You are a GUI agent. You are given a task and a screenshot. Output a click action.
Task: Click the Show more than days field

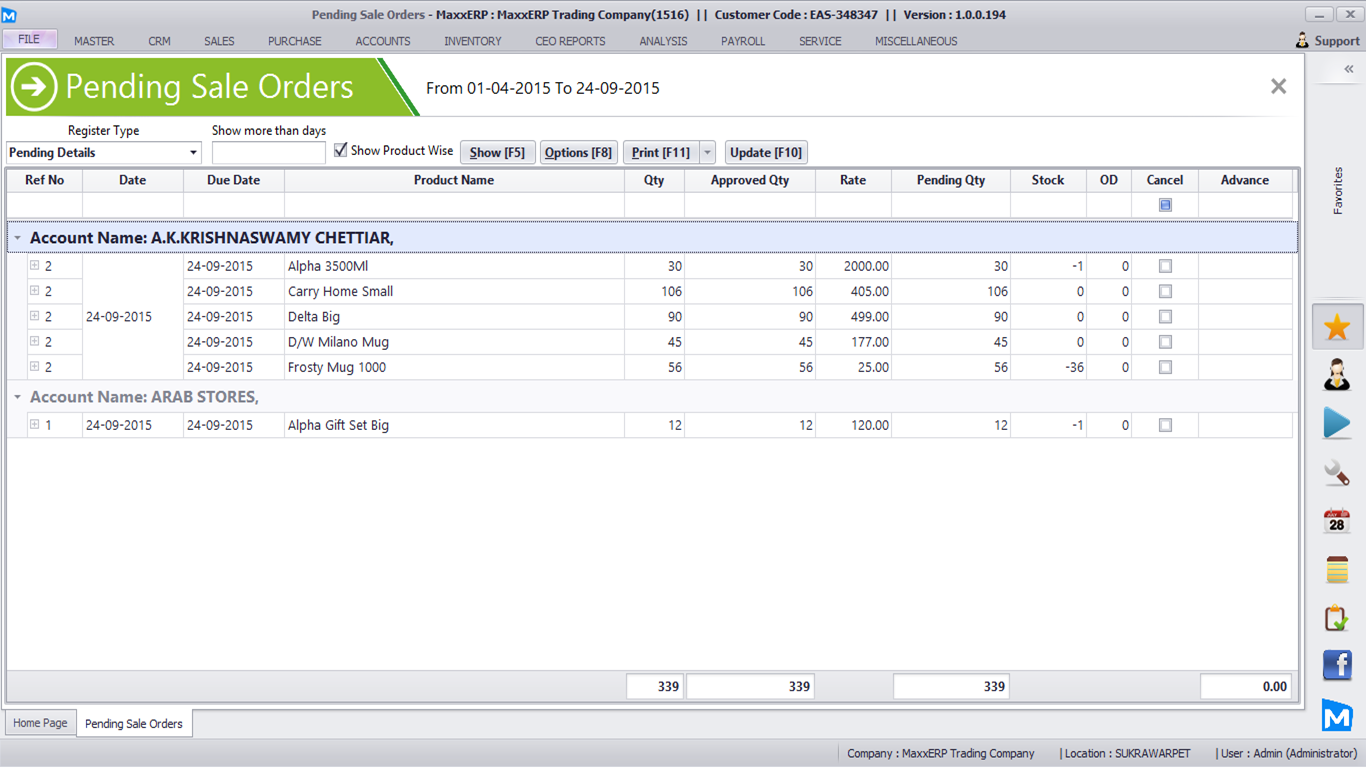(x=268, y=153)
